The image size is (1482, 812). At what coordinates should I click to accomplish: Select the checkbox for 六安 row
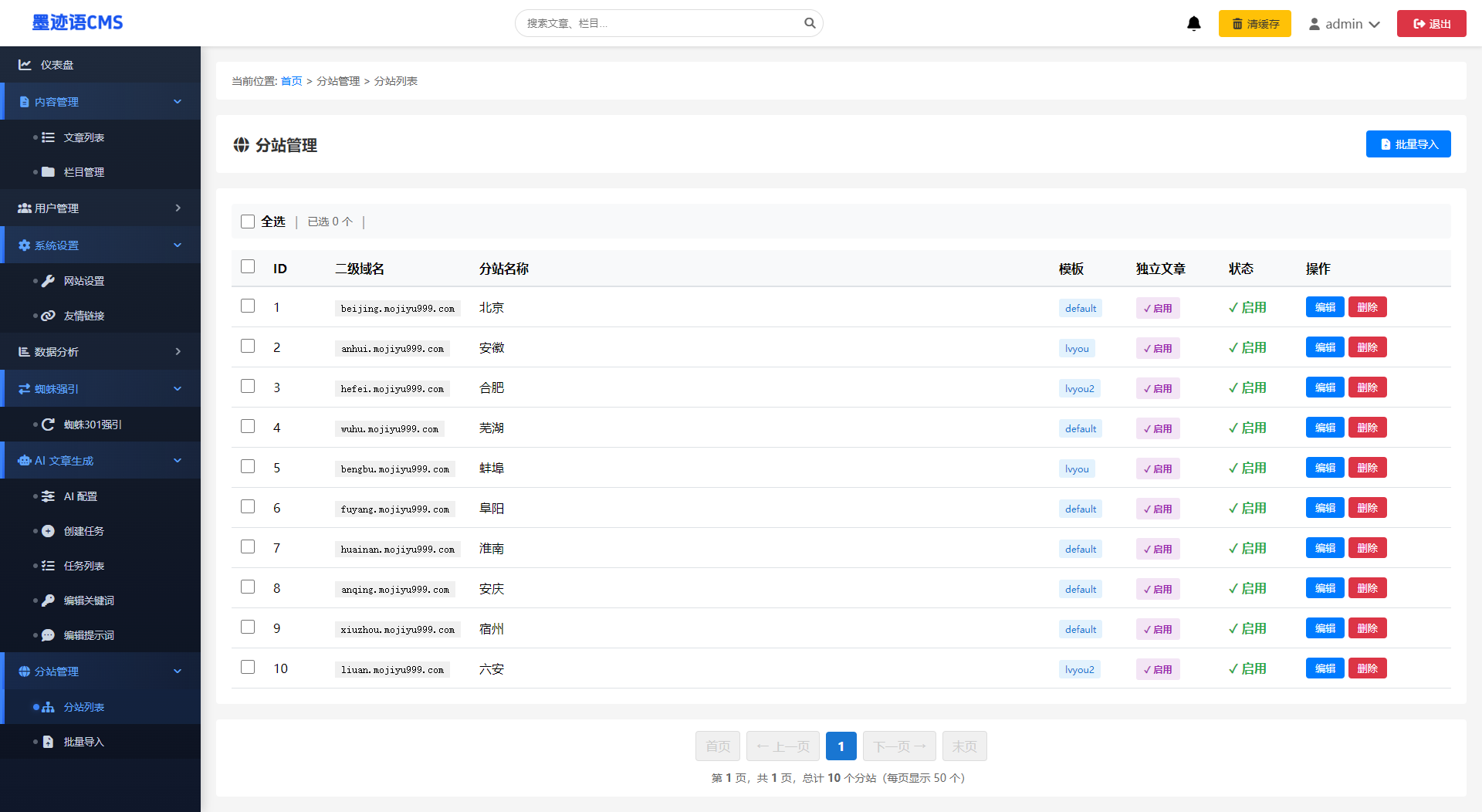coord(248,668)
